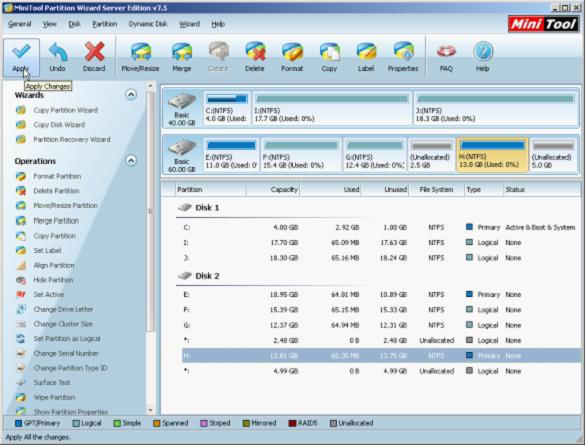This screenshot has height=446, width=586.
Task: Click the Surface Test icon
Action: (21, 382)
